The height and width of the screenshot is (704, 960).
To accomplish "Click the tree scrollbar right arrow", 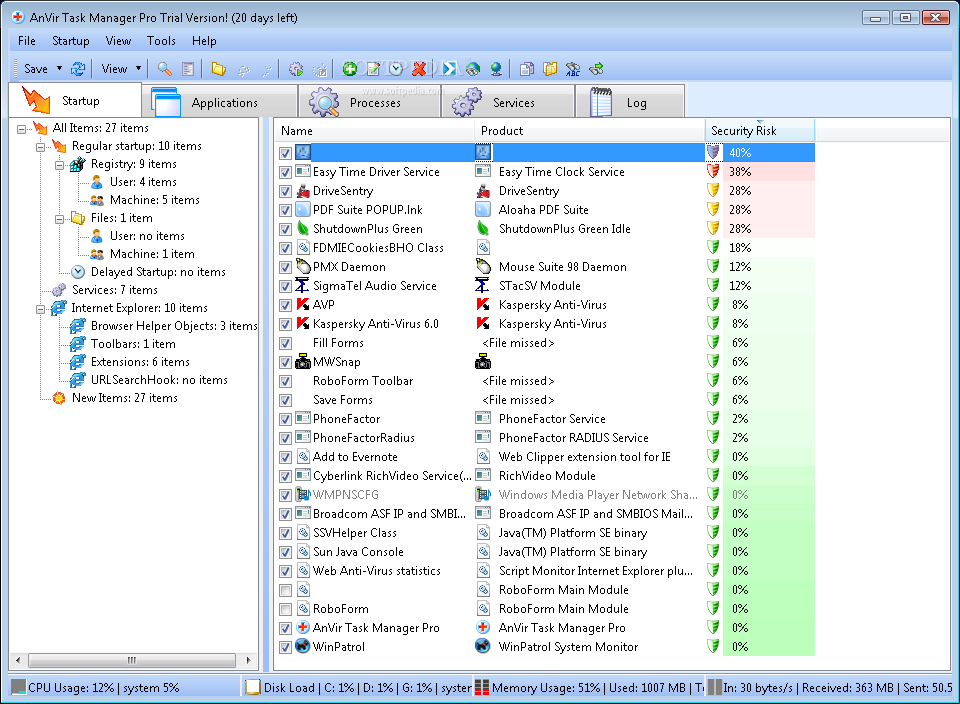I will (248, 660).
